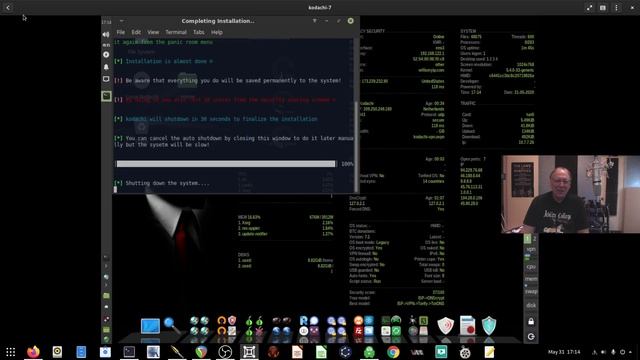The height and width of the screenshot is (360, 640).
Task: Click the webcam video overlay
Action: pos(571,194)
